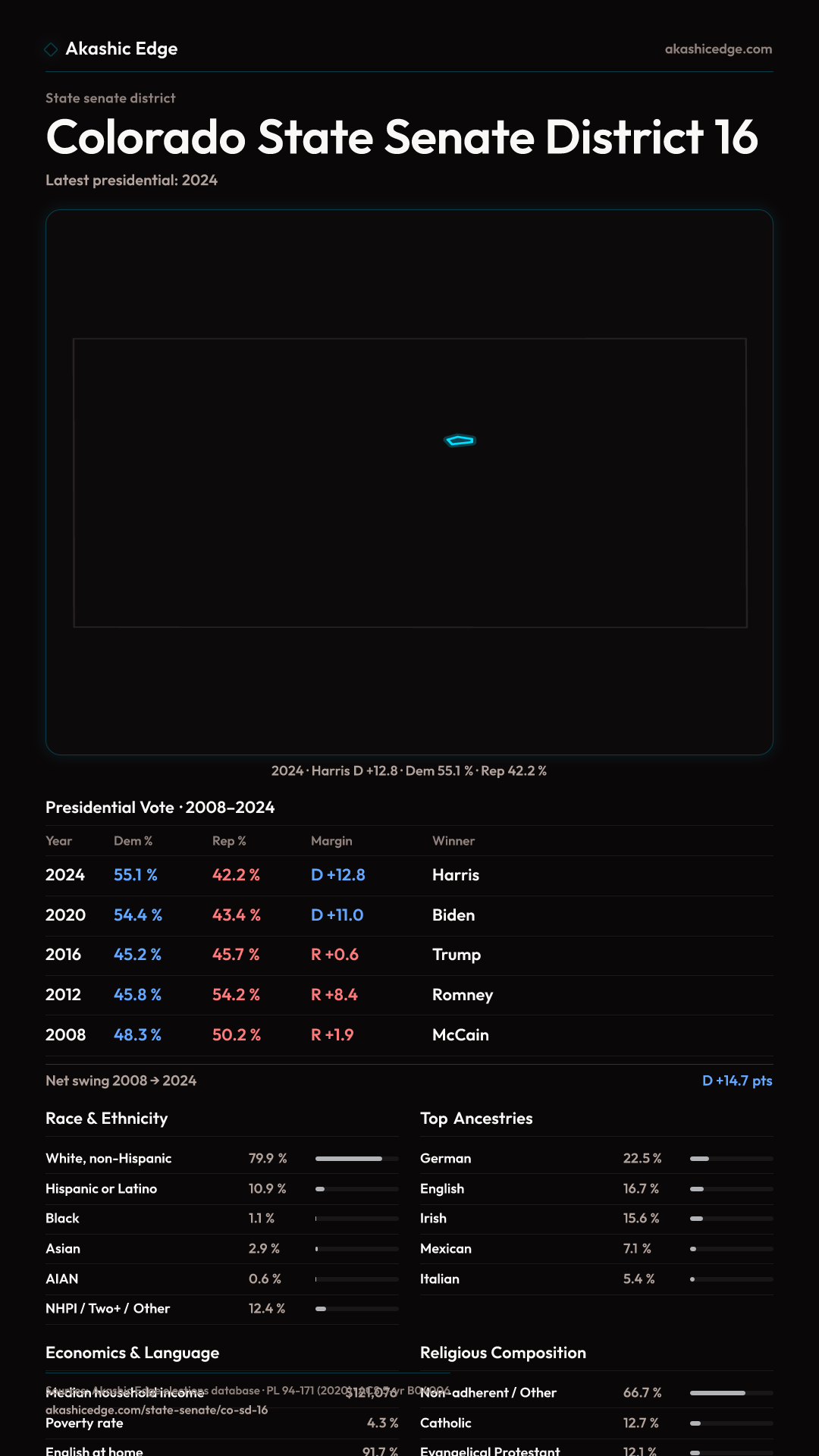Click the 2016 Trump R +0.6 margin
Image resolution: width=819 pixels, height=1456 pixels.
pos(334,955)
